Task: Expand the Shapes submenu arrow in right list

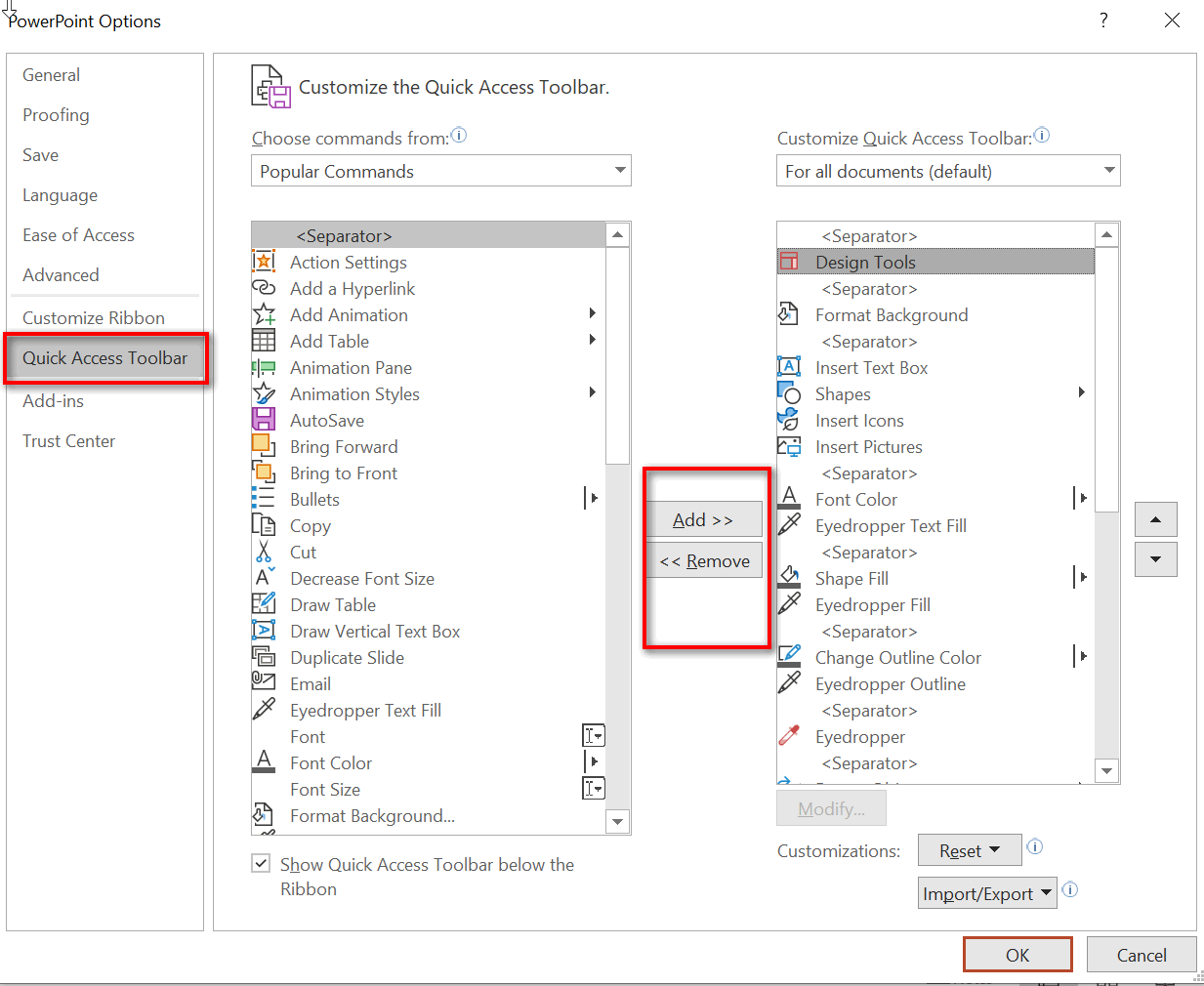Action: point(1081,392)
